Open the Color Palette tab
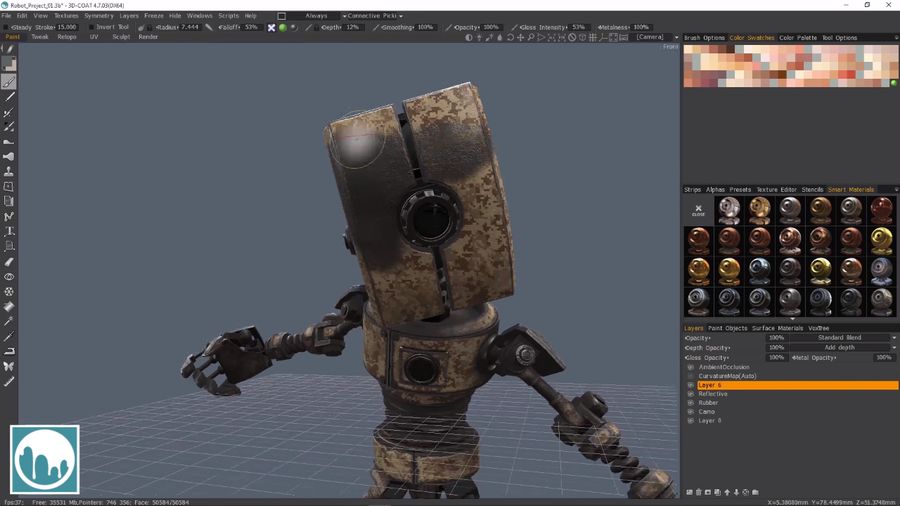 click(797, 38)
